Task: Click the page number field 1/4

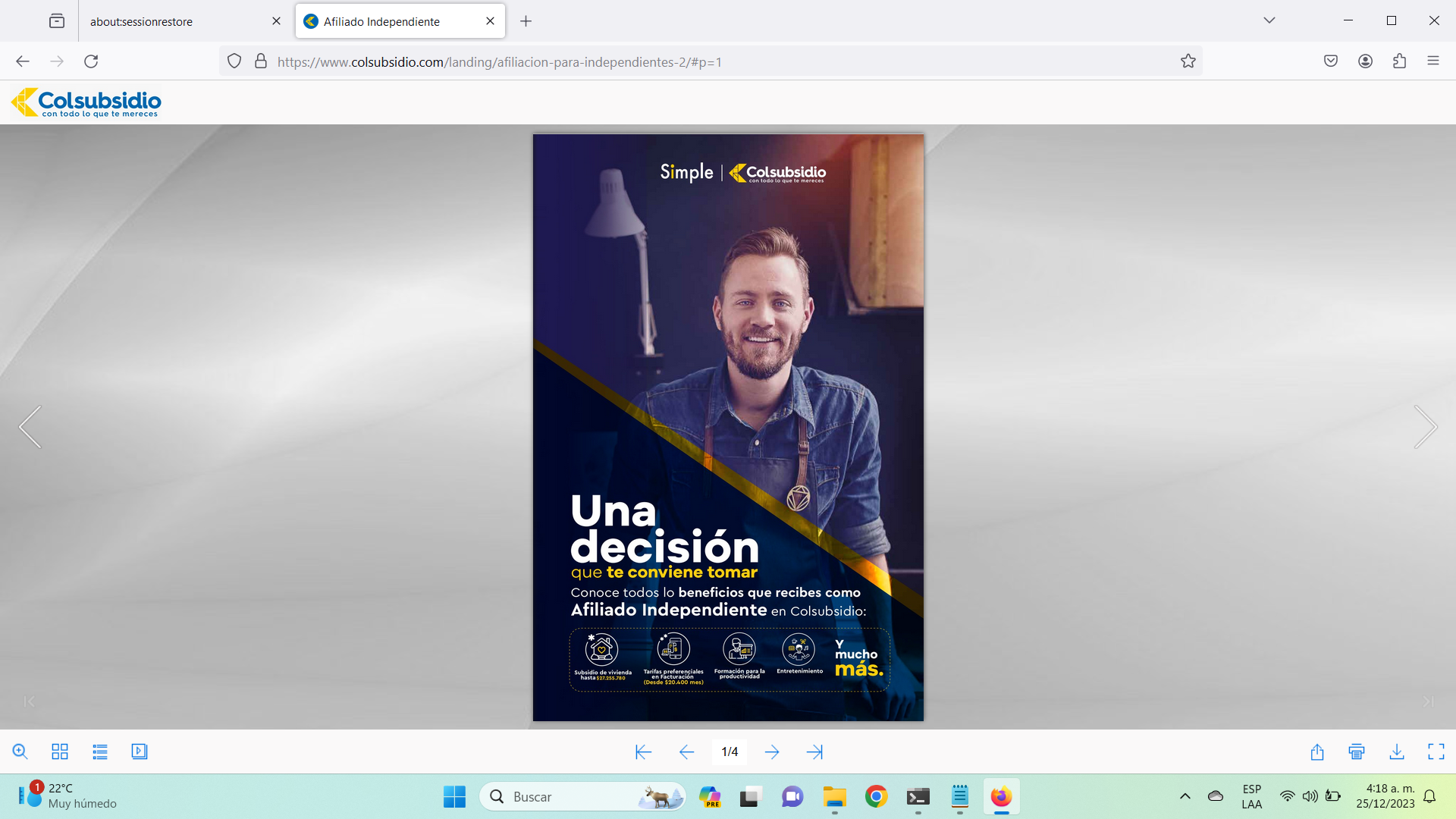Action: coord(730,752)
